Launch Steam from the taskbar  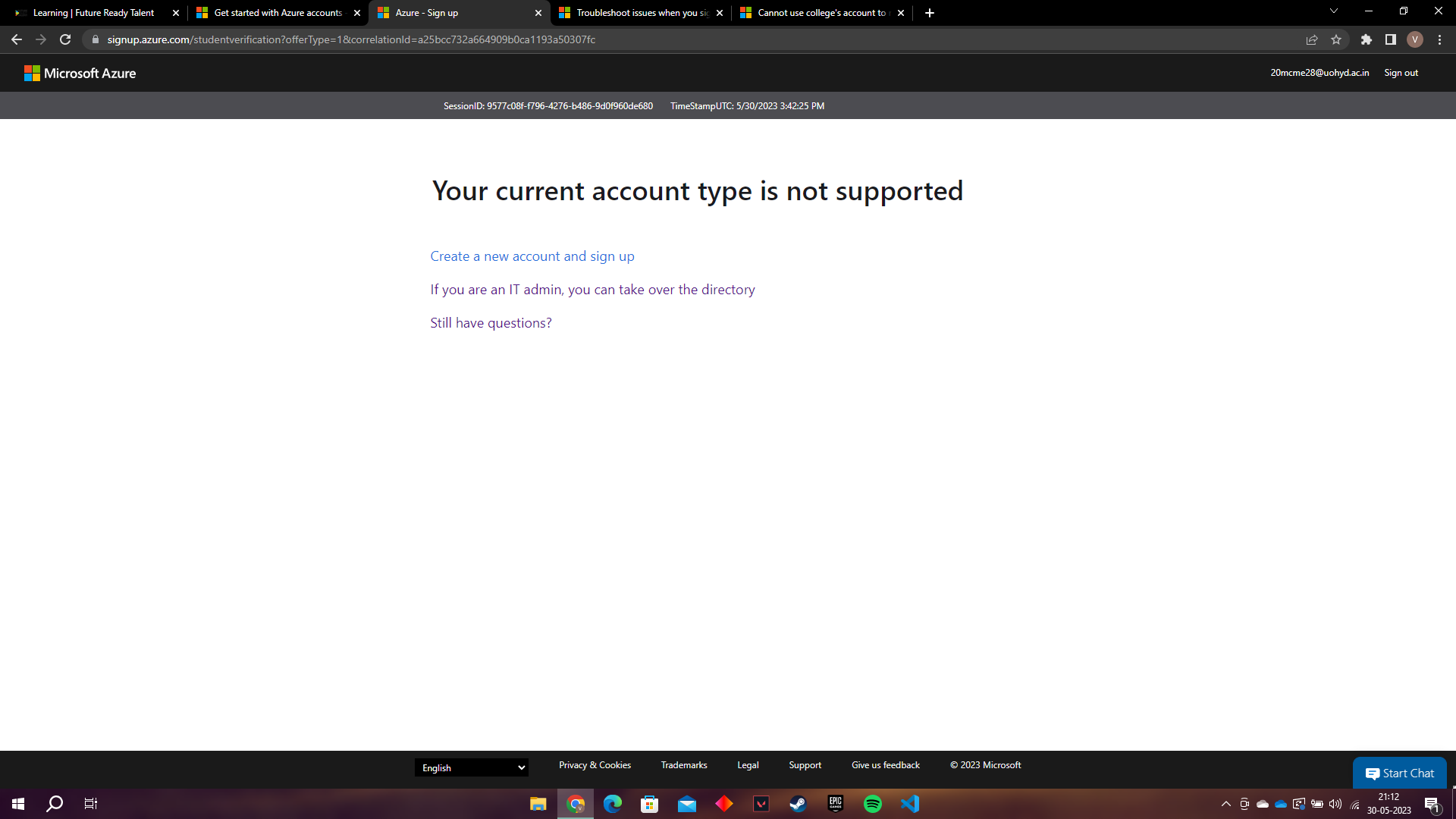pos(798,803)
